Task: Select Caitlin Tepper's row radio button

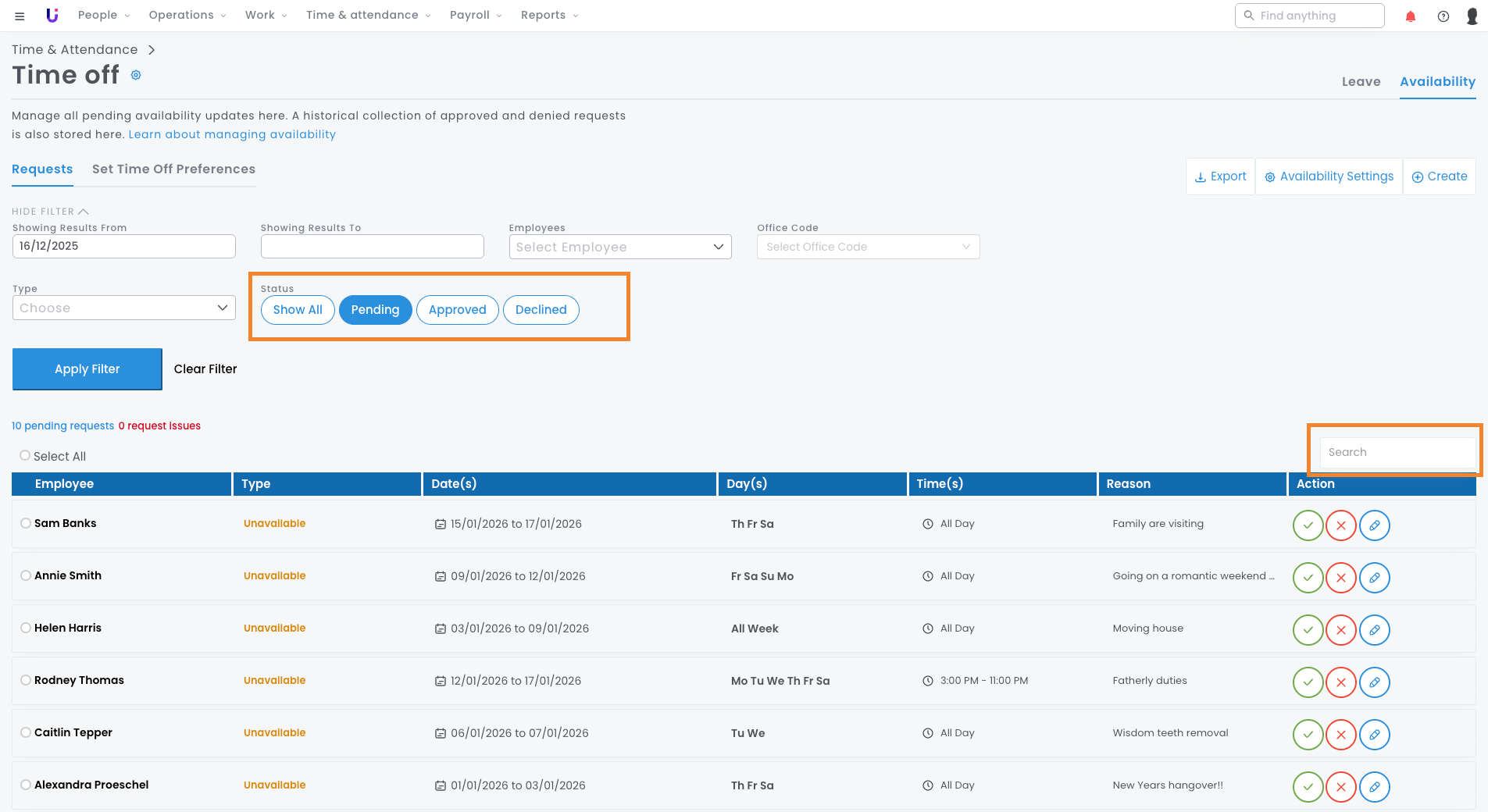Action: pos(26,732)
